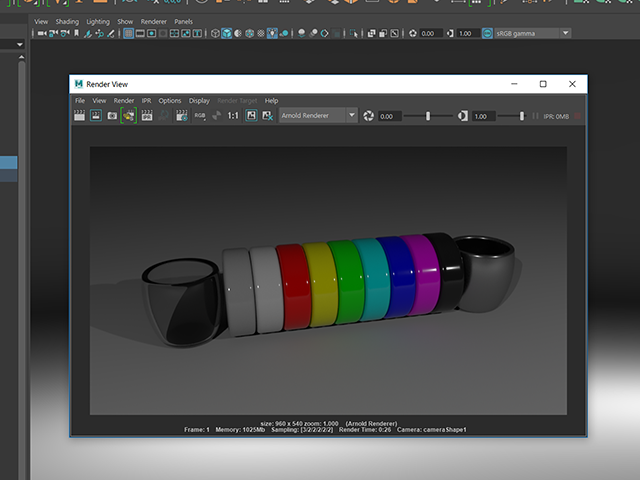Click the Render View title bar text
Image resolution: width=640 pixels, height=480 pixels.
[x=107, y=84]
